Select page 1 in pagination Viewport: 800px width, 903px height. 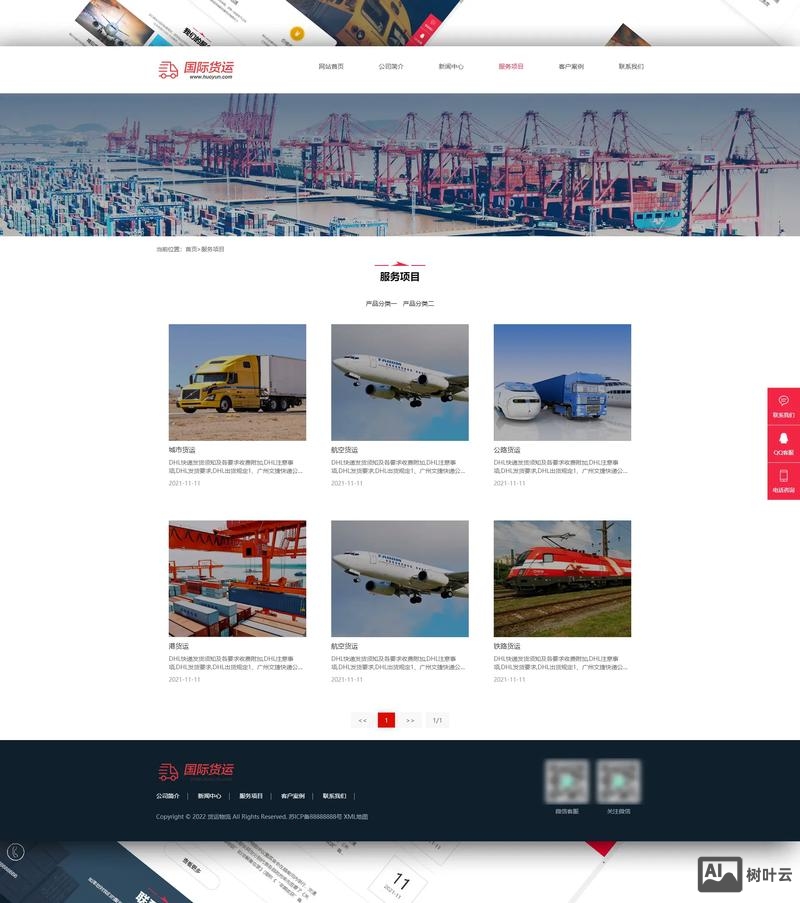click(386, 720)
